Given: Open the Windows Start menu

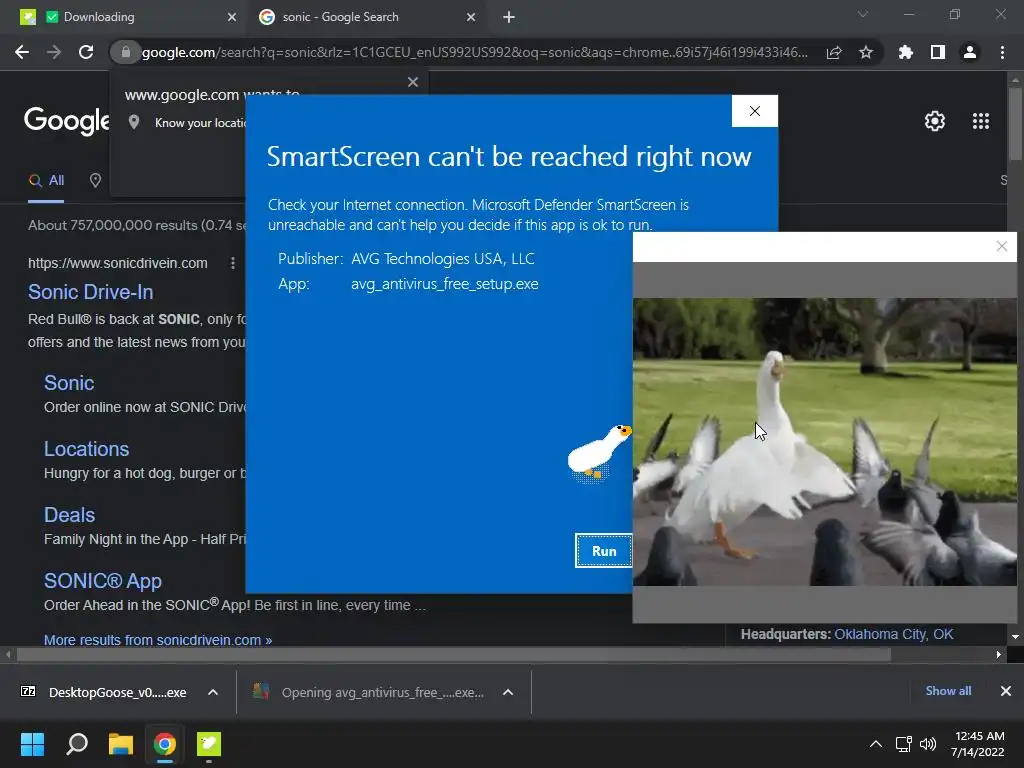Looking at the screenshot, I should (32, 744).
